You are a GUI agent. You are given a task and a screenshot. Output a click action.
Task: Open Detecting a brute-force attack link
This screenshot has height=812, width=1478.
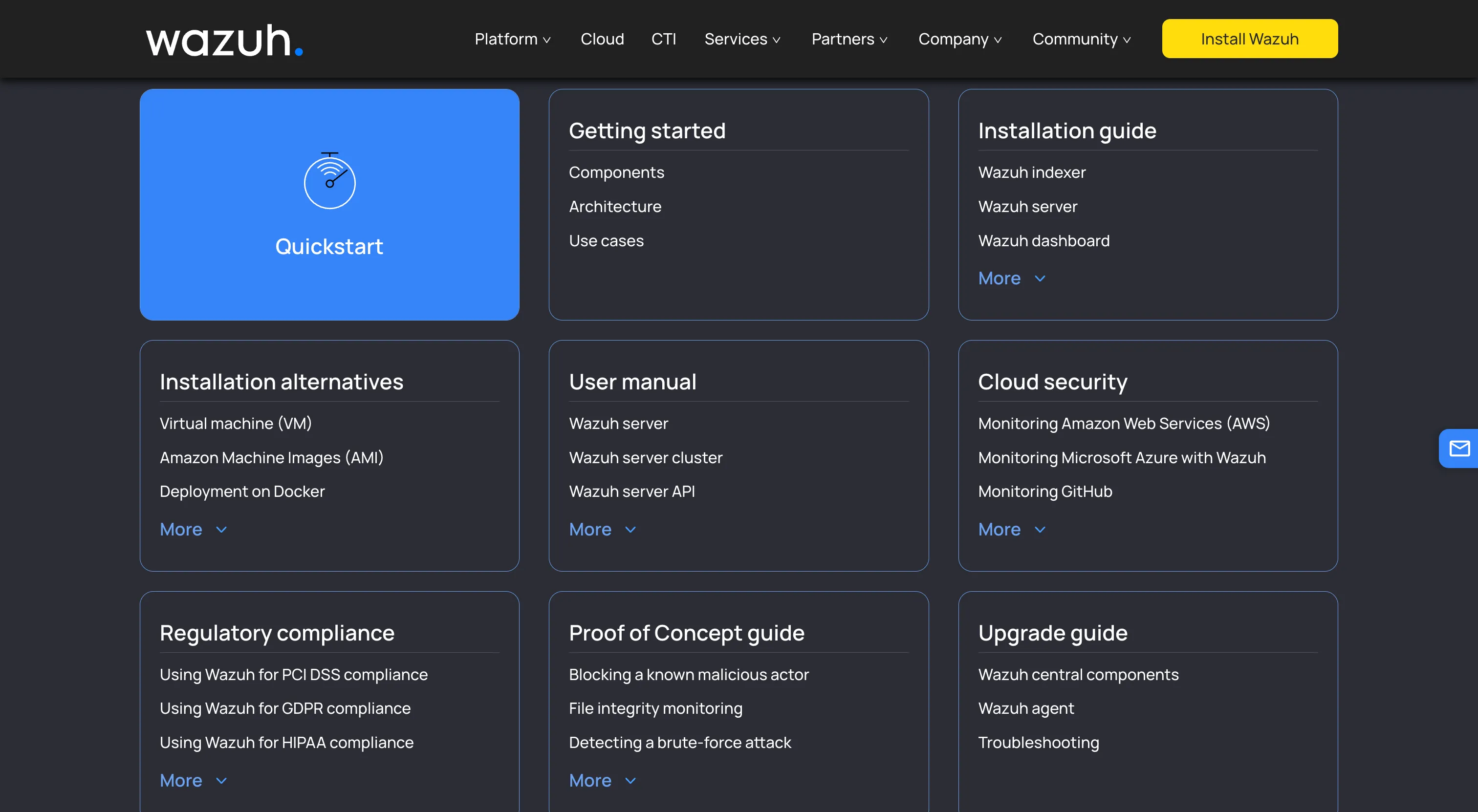[680, 743]
